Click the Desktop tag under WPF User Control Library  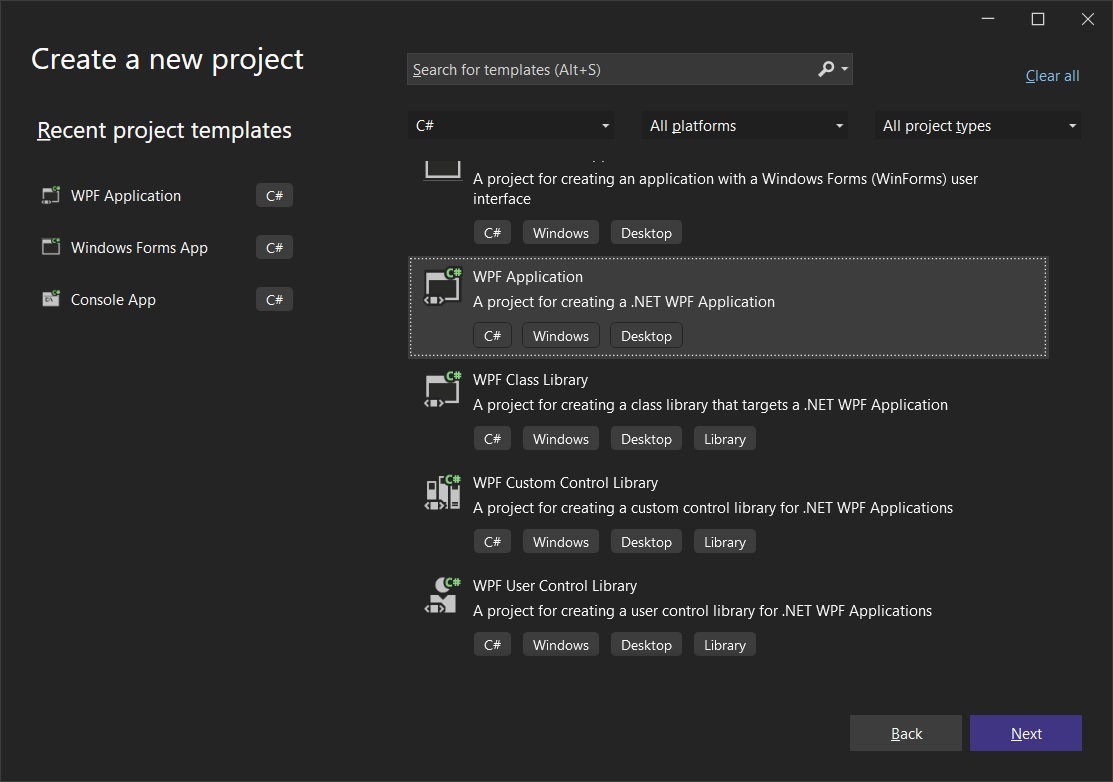point(646,644)
